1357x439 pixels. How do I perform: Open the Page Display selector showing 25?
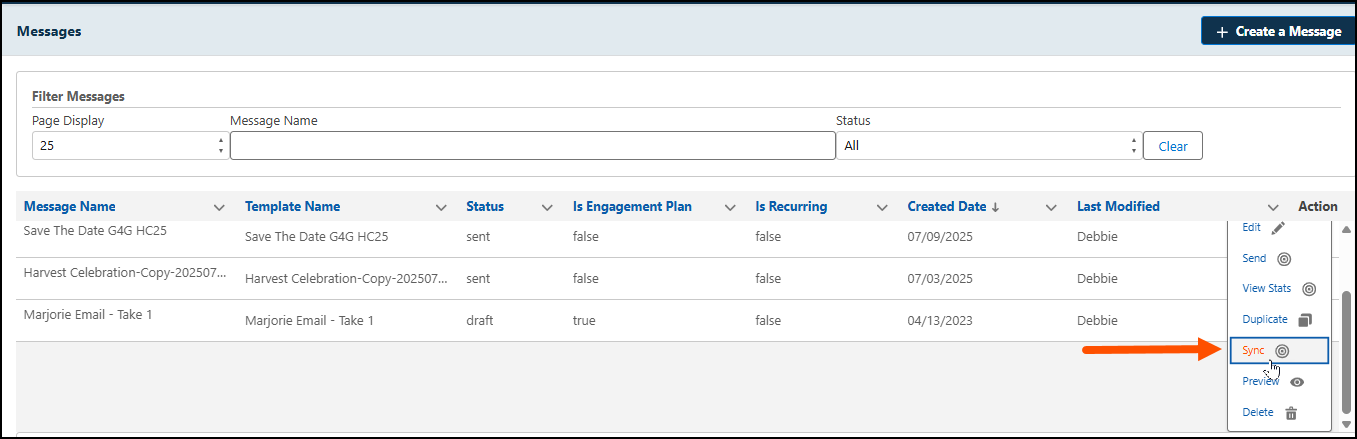pyautogui.click(x=130, y=146)
